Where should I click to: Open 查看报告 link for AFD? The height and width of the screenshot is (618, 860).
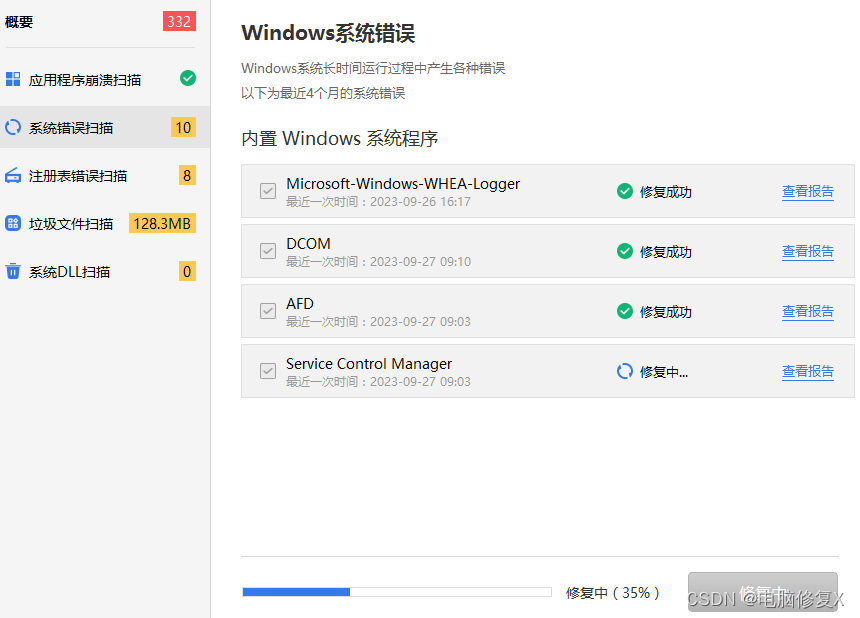click(x=807, y=311)
